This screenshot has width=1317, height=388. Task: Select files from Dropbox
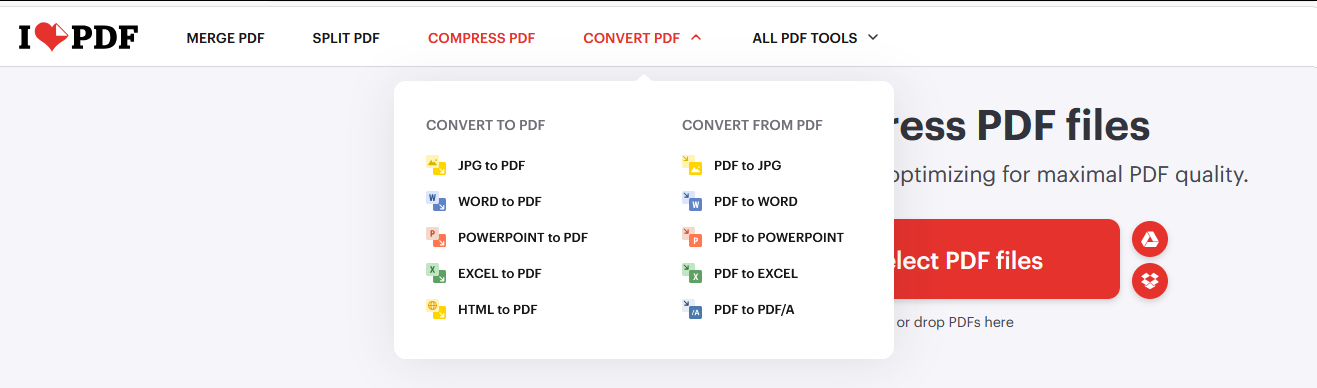[1150, 280]
